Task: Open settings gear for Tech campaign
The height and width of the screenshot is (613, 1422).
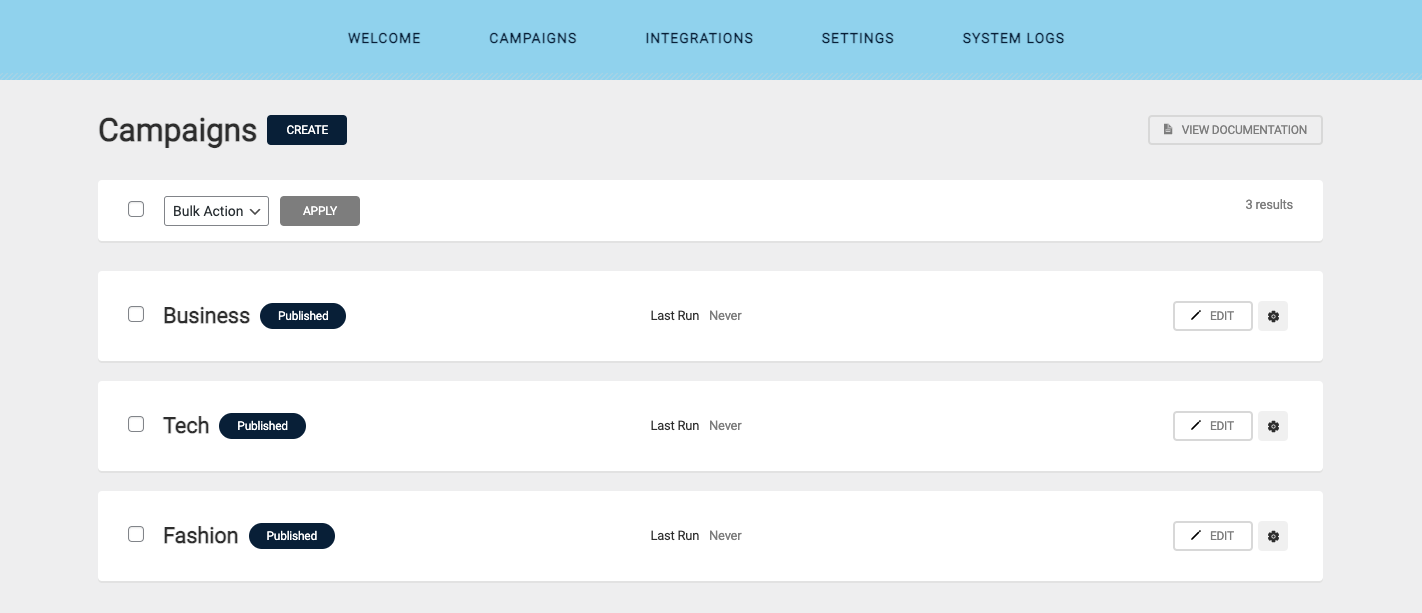Action: (x=1273, y=426)
